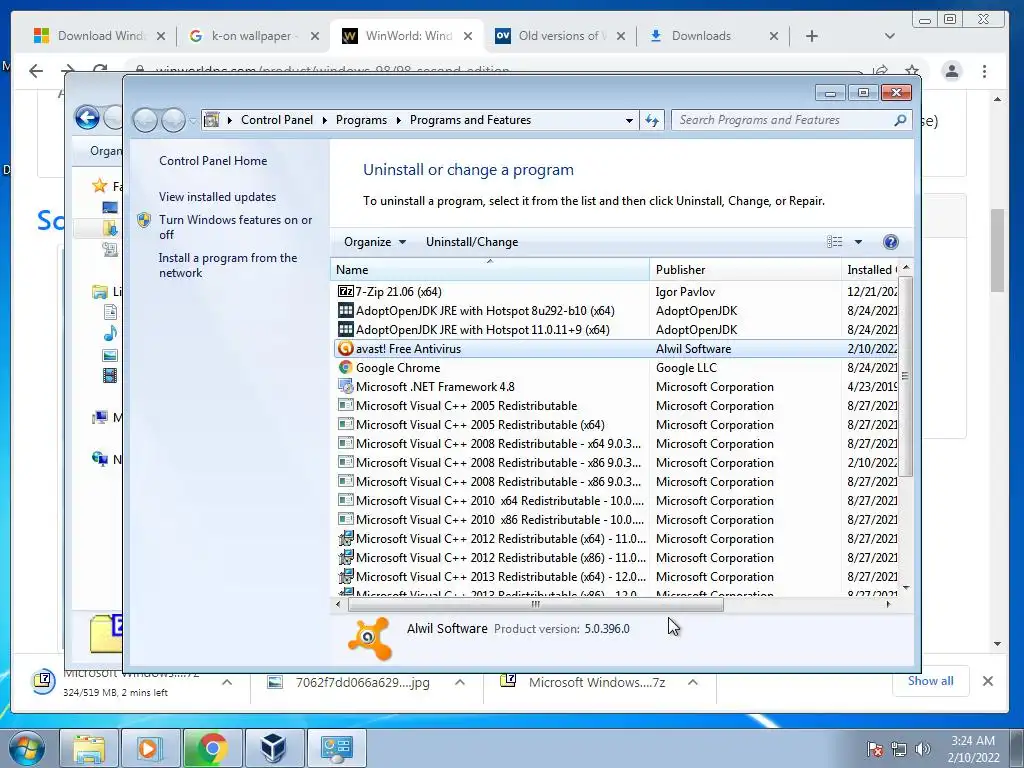
Task: Click the Chrome browser back arrow
Action: [36, 71]
